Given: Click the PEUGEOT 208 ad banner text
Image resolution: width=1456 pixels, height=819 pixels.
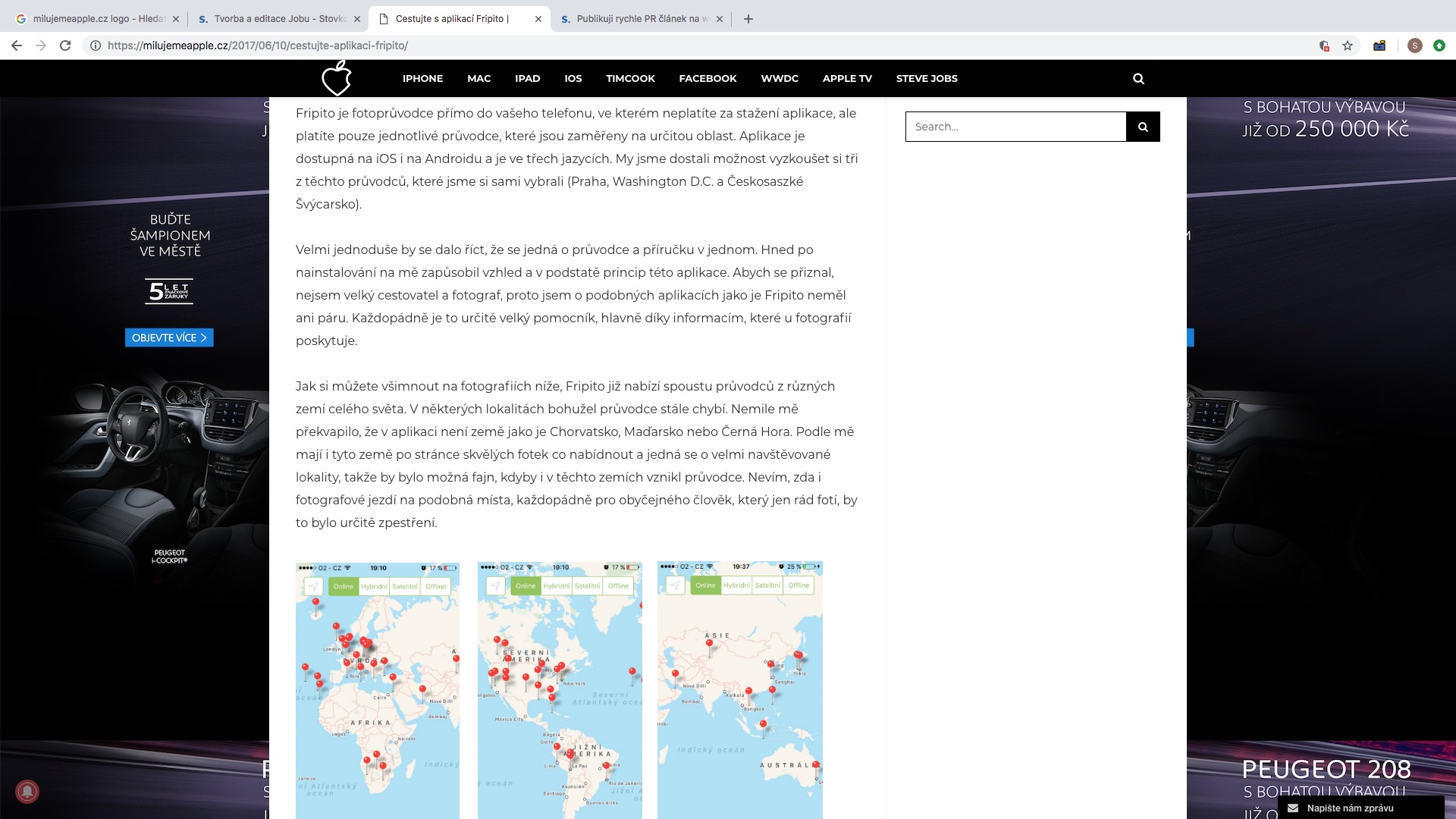Looking at the screenshot, I should [x=1326, y=770].
